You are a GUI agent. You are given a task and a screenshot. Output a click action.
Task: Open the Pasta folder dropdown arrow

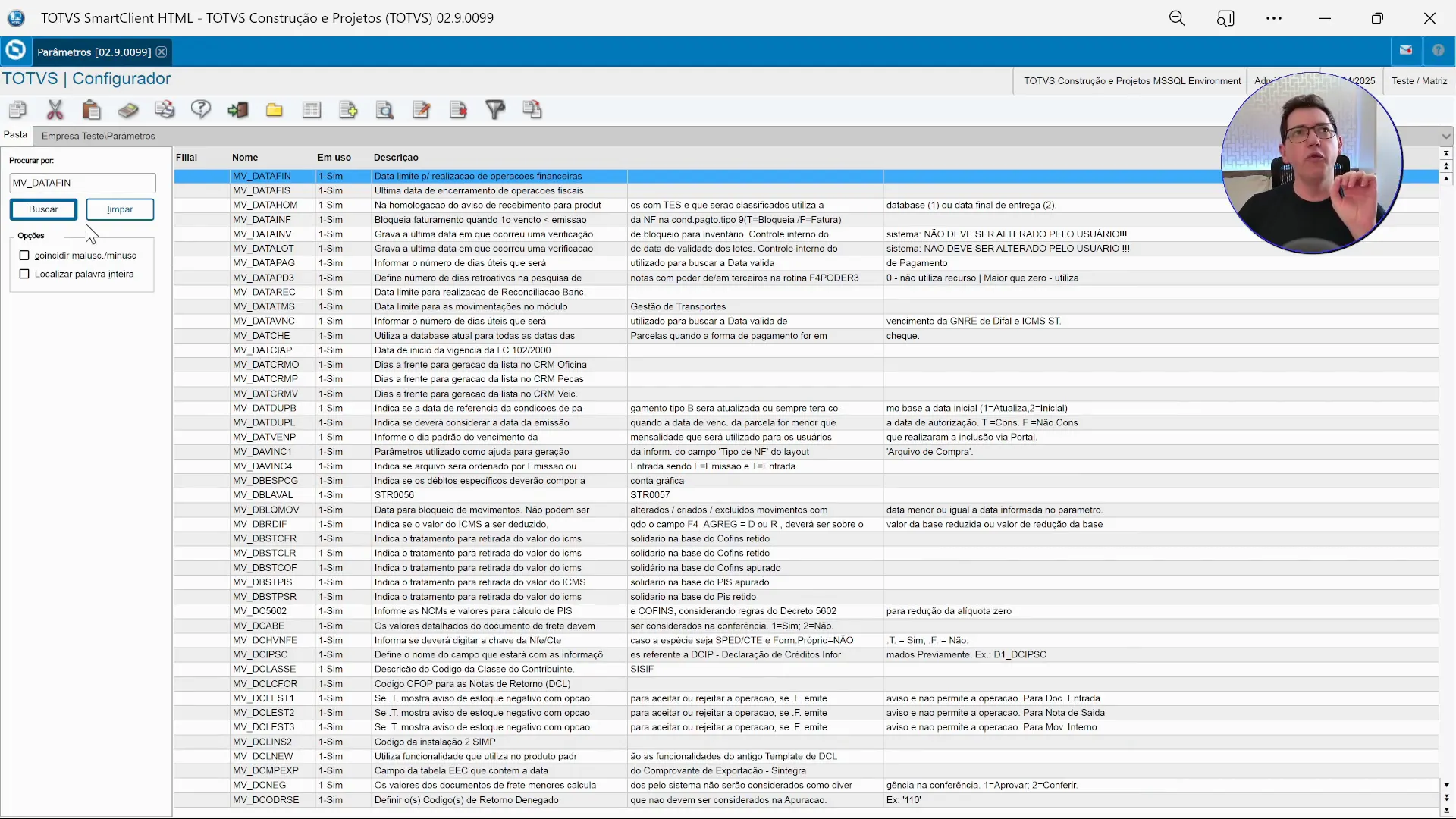tap(1445, 136)
